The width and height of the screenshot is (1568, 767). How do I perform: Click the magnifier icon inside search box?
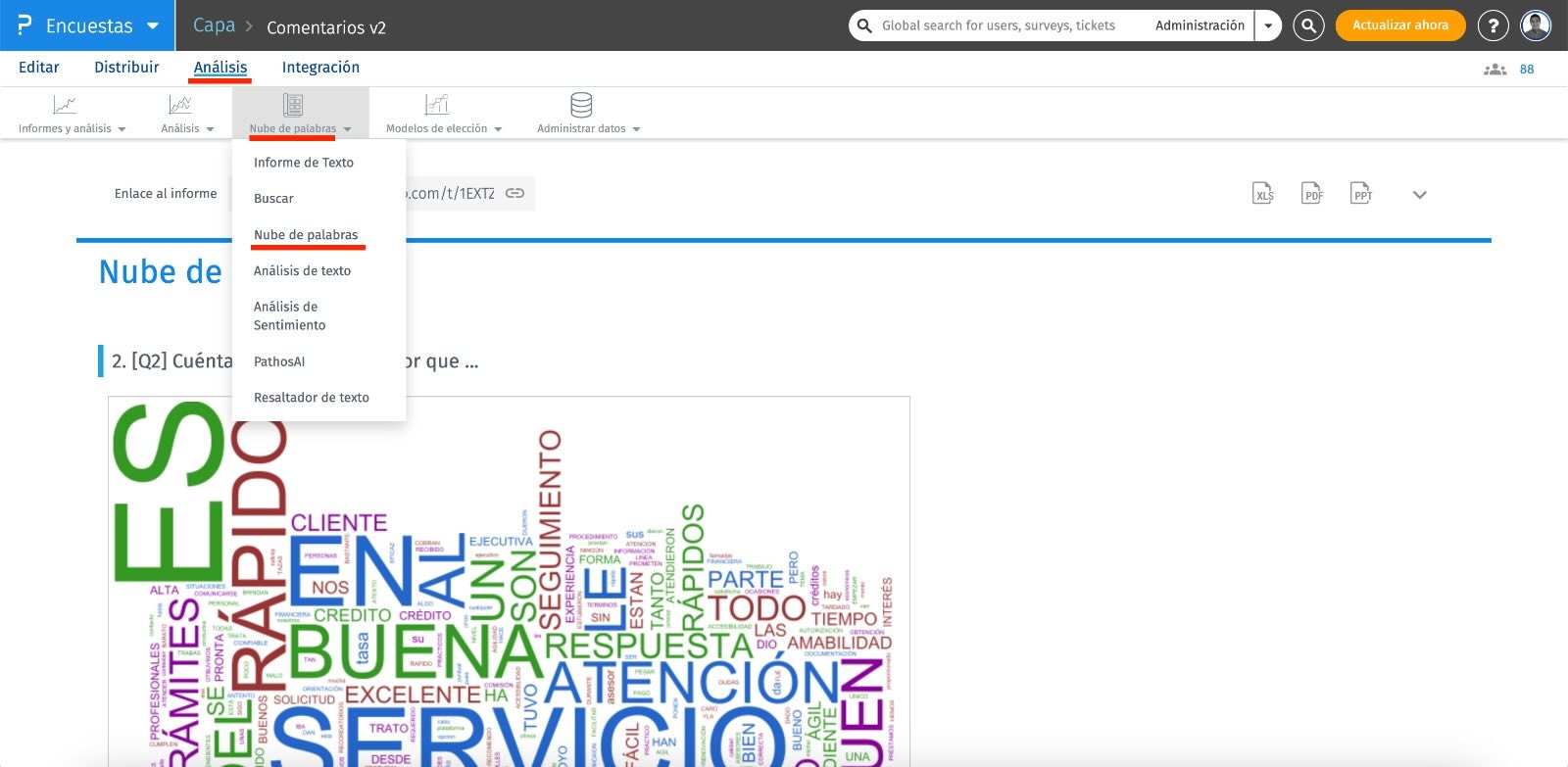864,25
